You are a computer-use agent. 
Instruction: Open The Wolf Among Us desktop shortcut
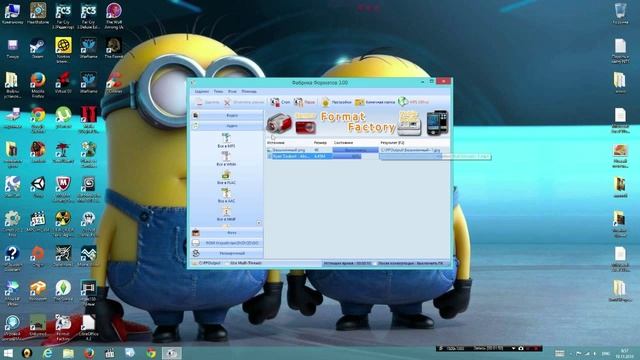[114, 16]
